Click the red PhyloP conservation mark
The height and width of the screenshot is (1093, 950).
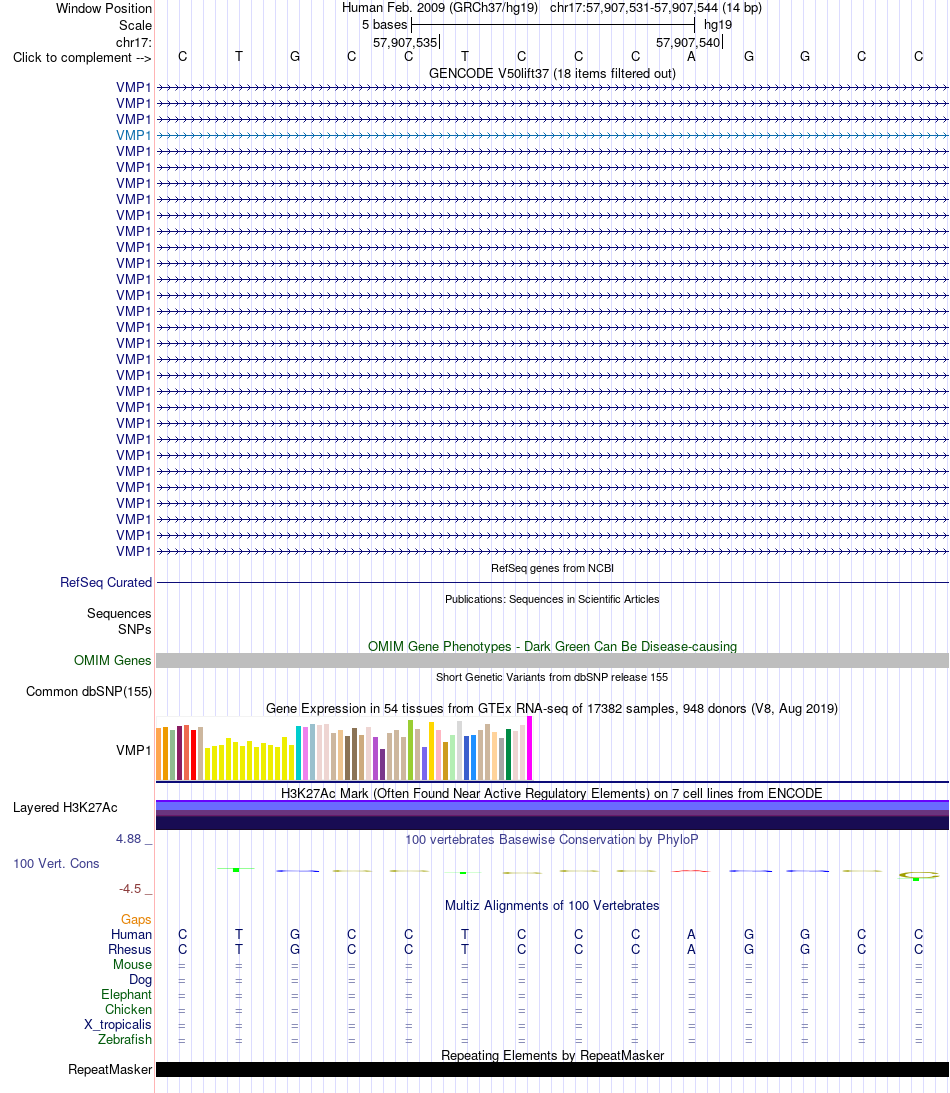691,871
